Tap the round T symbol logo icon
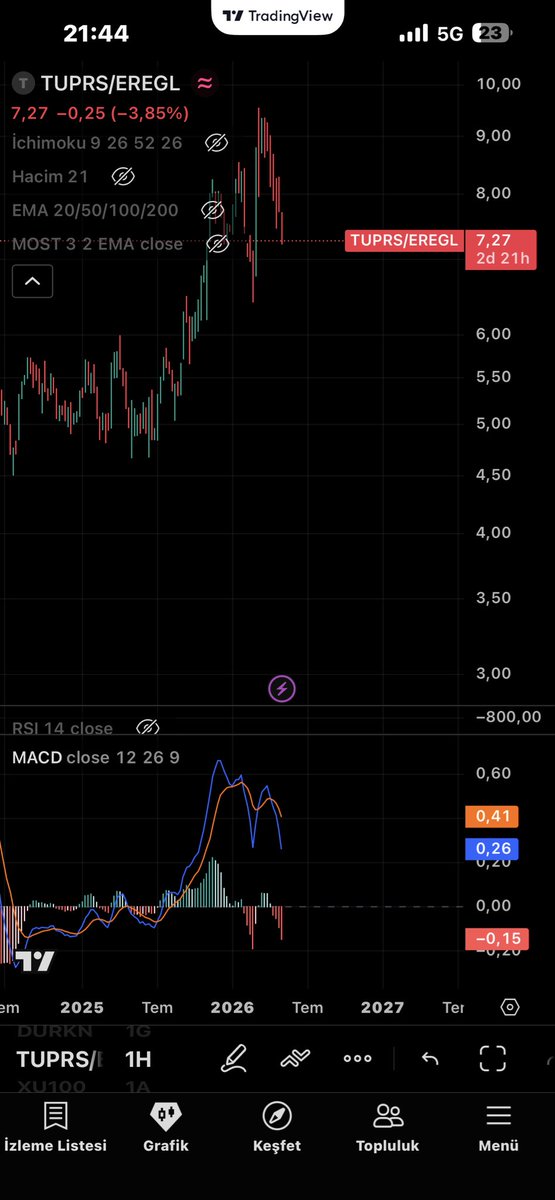This screenshot has height=1200, width=555. 22,83
